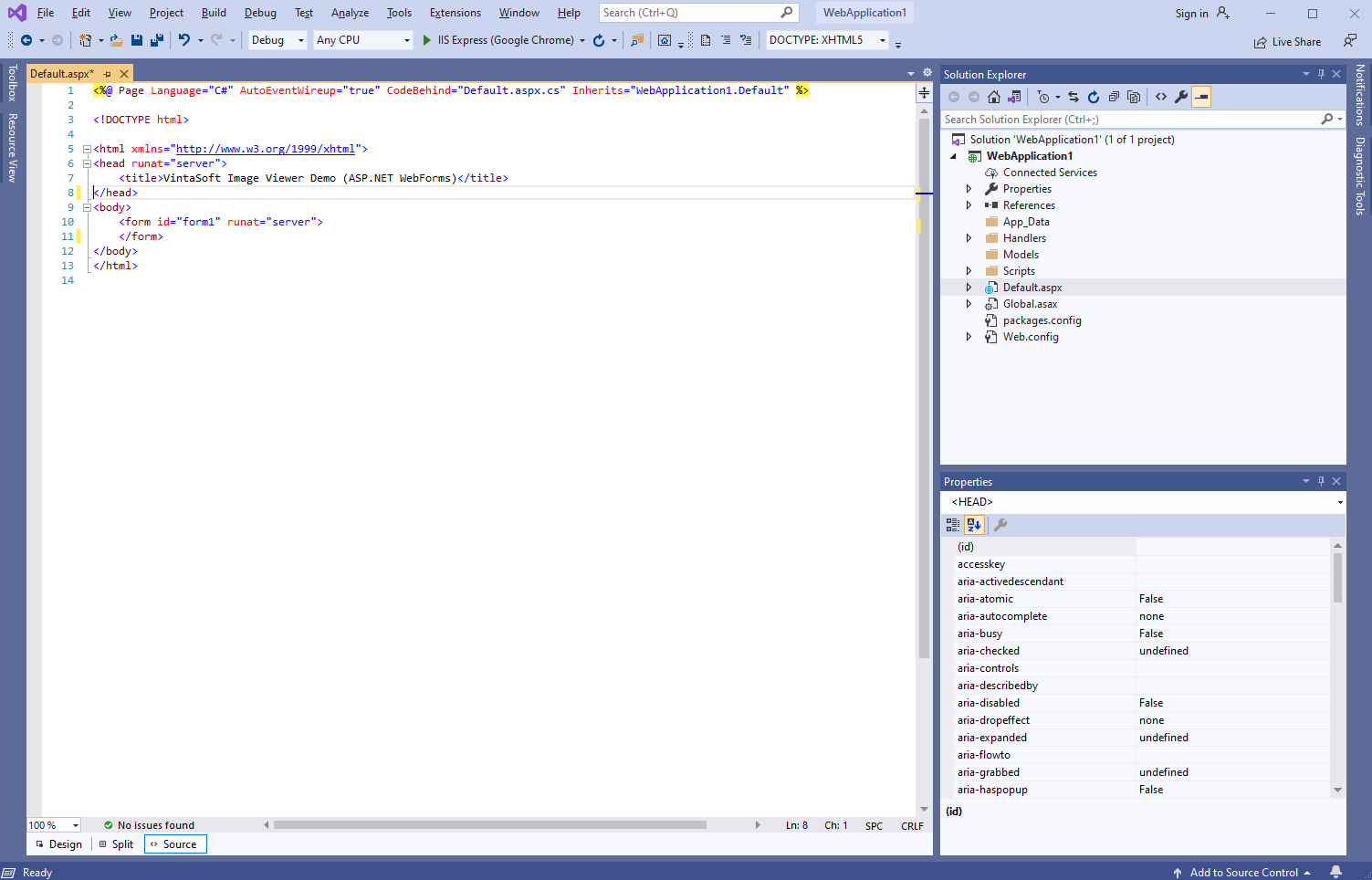
Task: Open the DOCTYPE: XHTML5 dropdown
Action: tap(826, 40)
